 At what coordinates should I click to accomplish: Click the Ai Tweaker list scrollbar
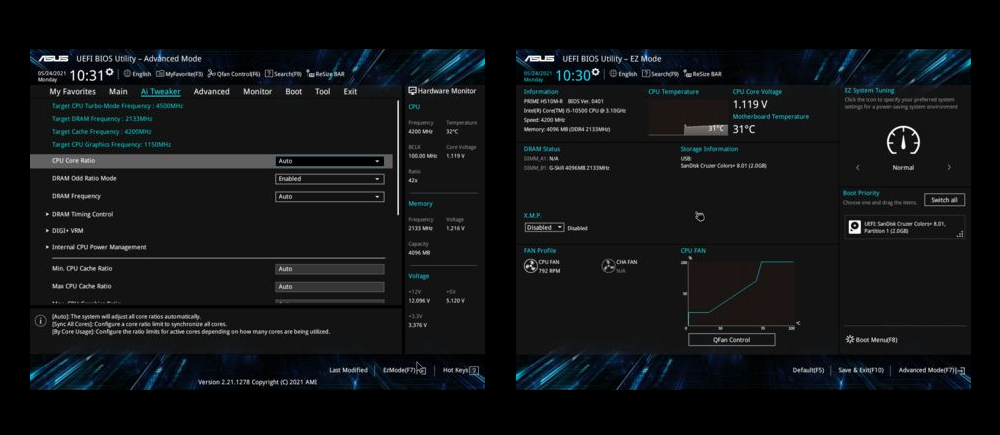click(398, 157)
